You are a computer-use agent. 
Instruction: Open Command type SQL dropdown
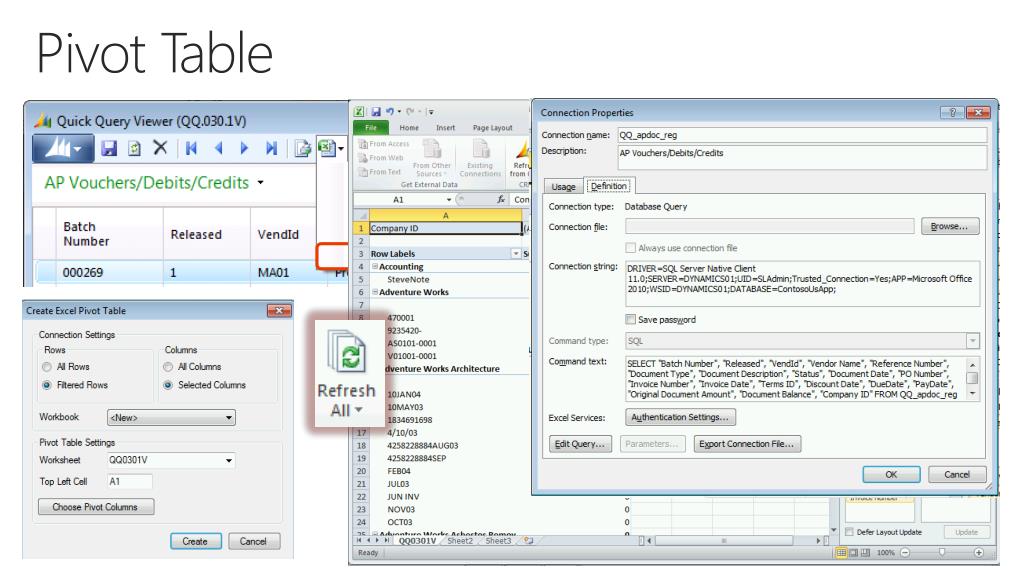973,341
